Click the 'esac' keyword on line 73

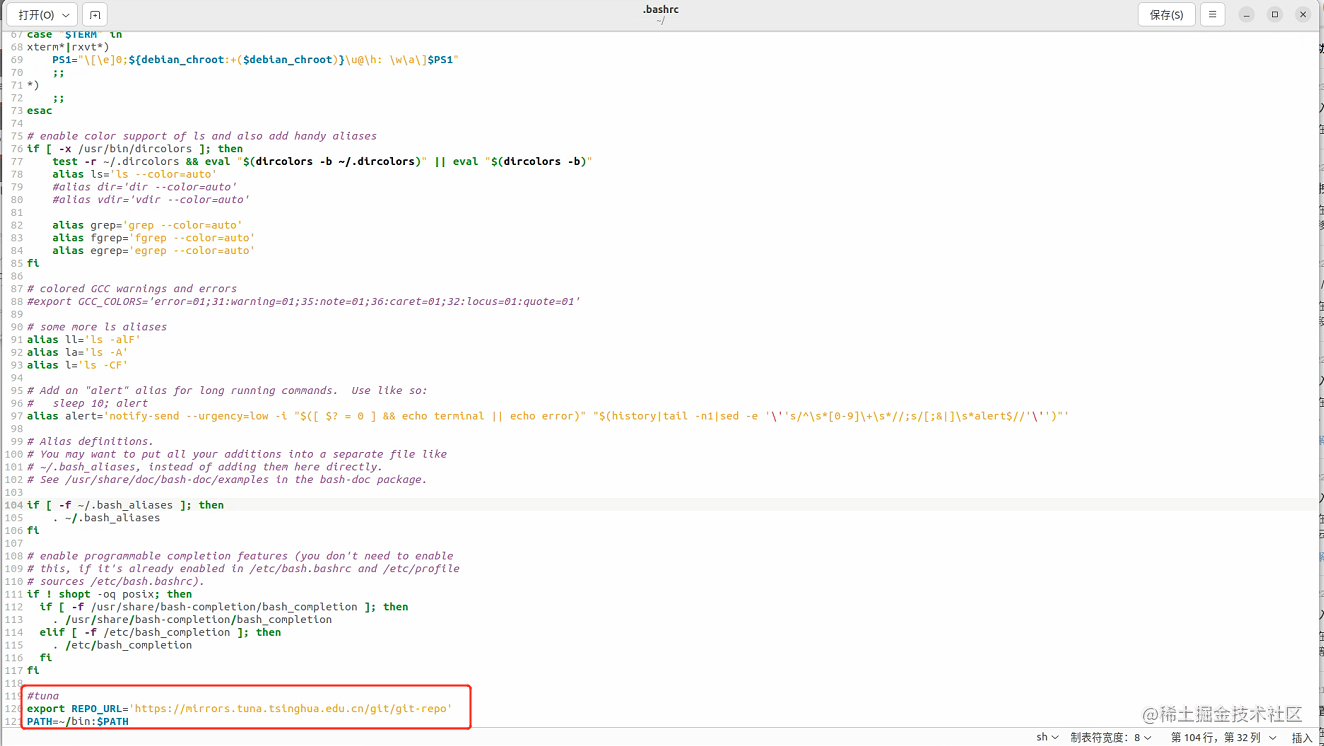pyautogui.click(x=40, y=111)
